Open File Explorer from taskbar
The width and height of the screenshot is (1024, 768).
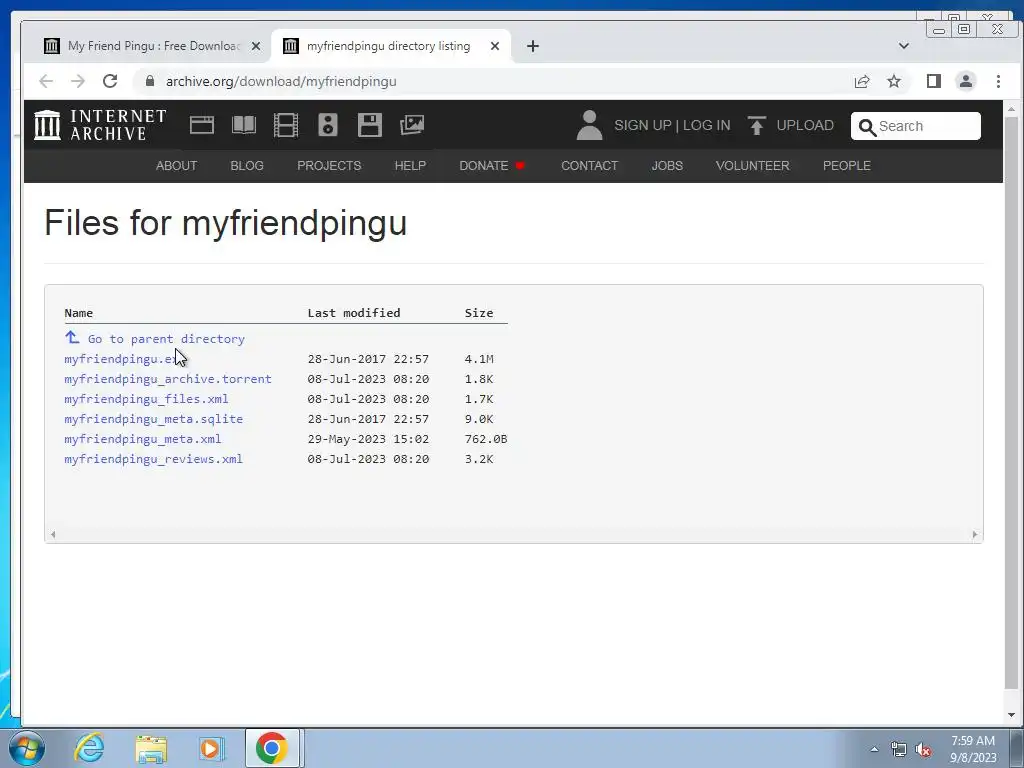coord(152,748)
